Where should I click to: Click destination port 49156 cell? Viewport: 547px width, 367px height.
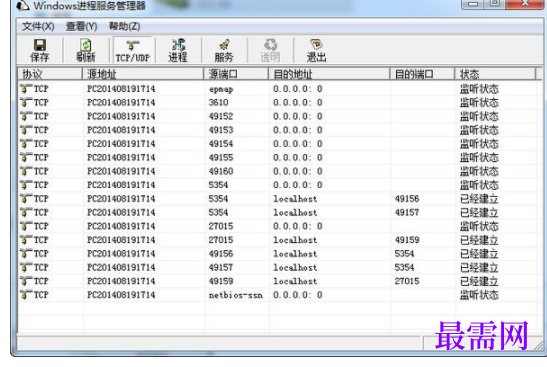coord(407,199)
